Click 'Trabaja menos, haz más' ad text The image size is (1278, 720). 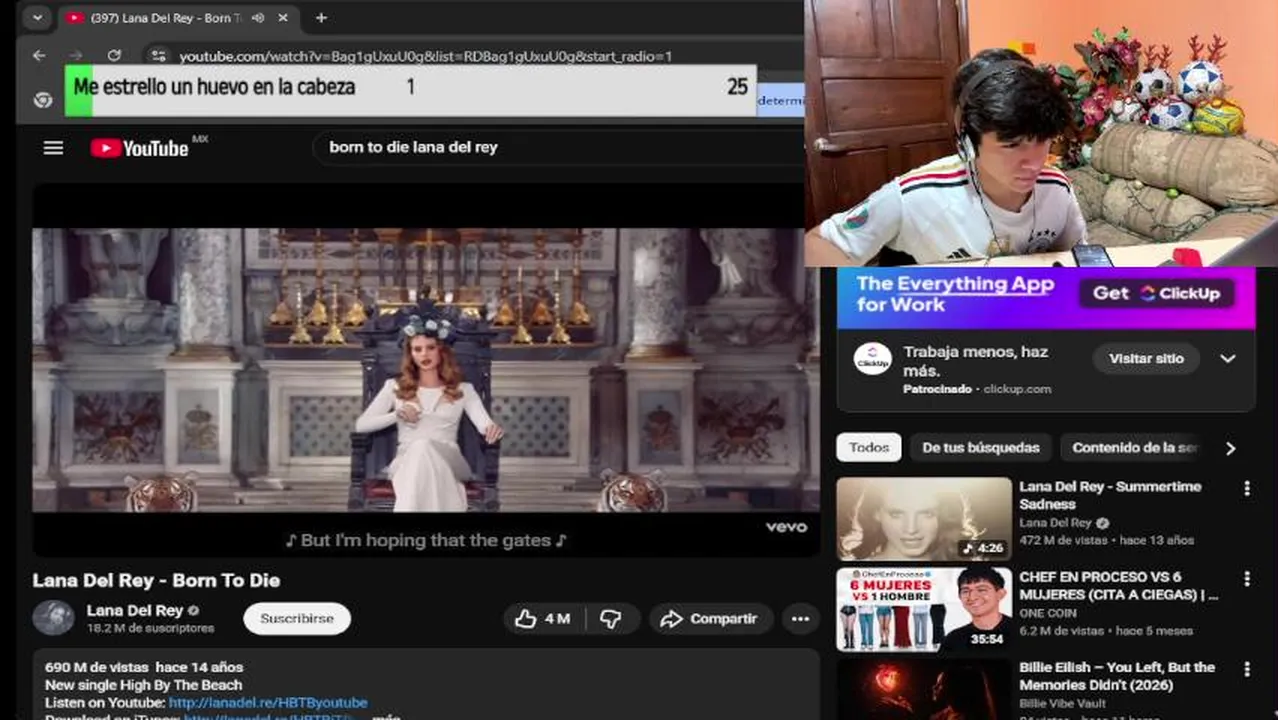pos(976,361)
